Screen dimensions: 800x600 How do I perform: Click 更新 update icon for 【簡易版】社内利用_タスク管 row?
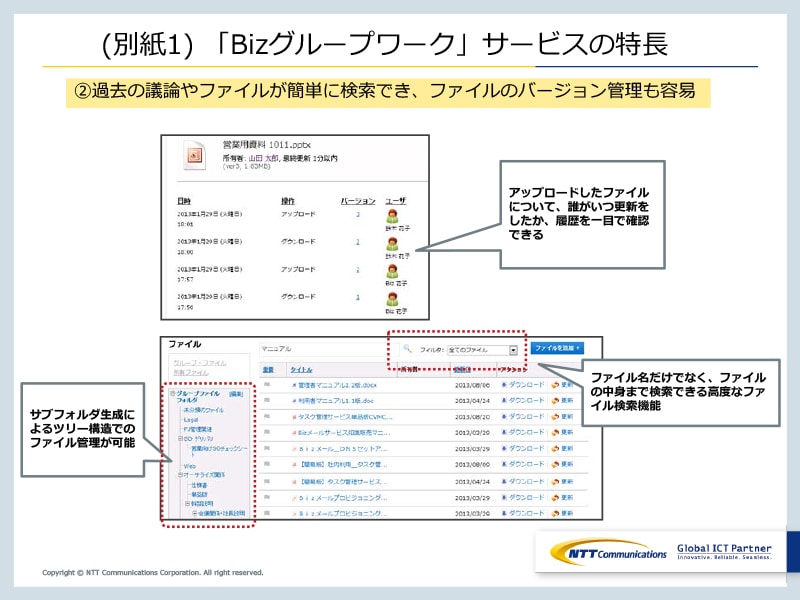pyautogui.click(x=555, y=465)
